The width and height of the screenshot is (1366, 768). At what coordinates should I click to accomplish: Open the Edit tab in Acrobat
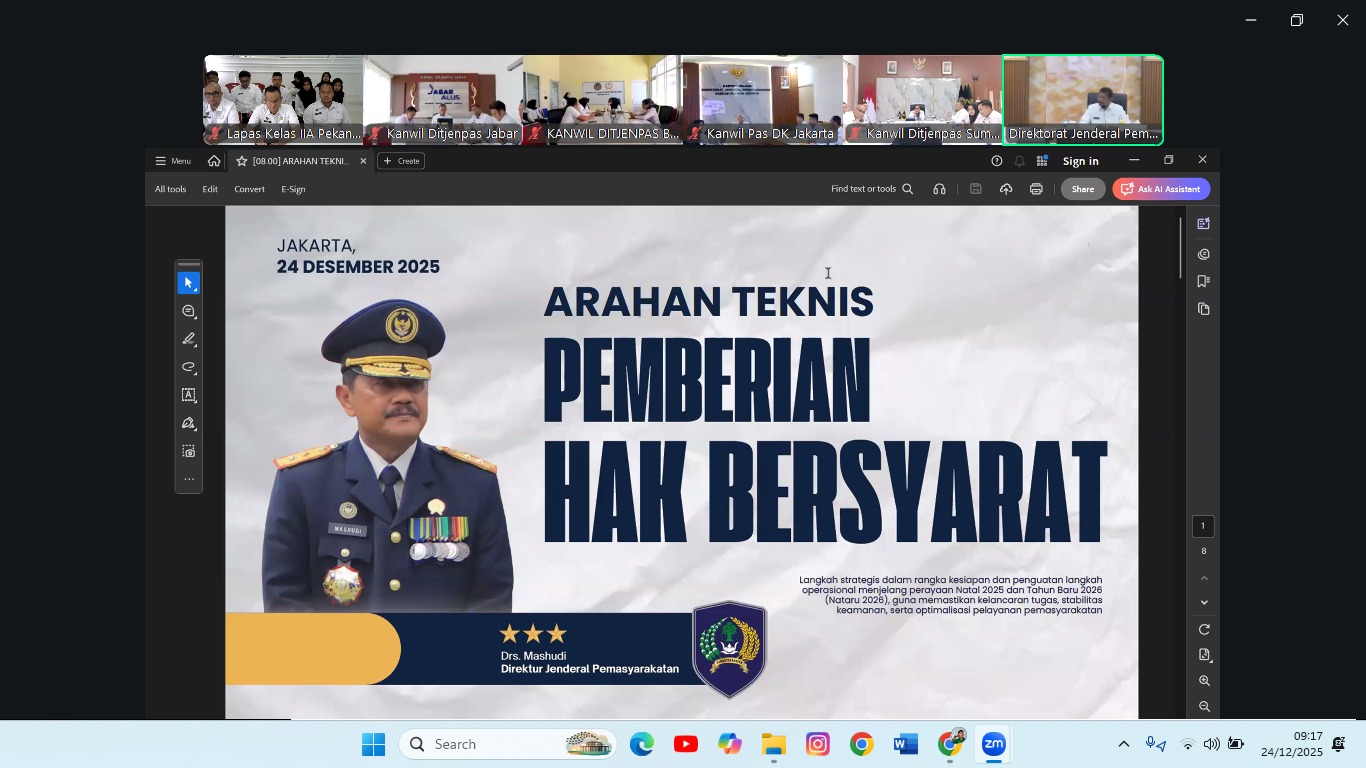click(210, 189)
